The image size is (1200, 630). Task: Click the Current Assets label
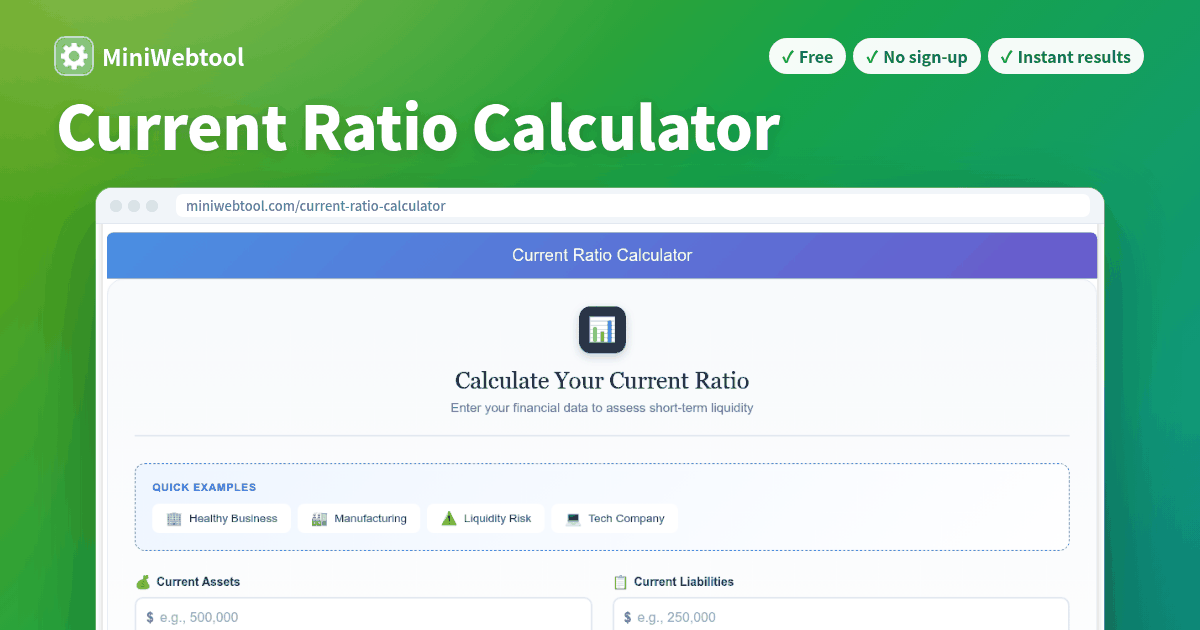coord(198,582)
